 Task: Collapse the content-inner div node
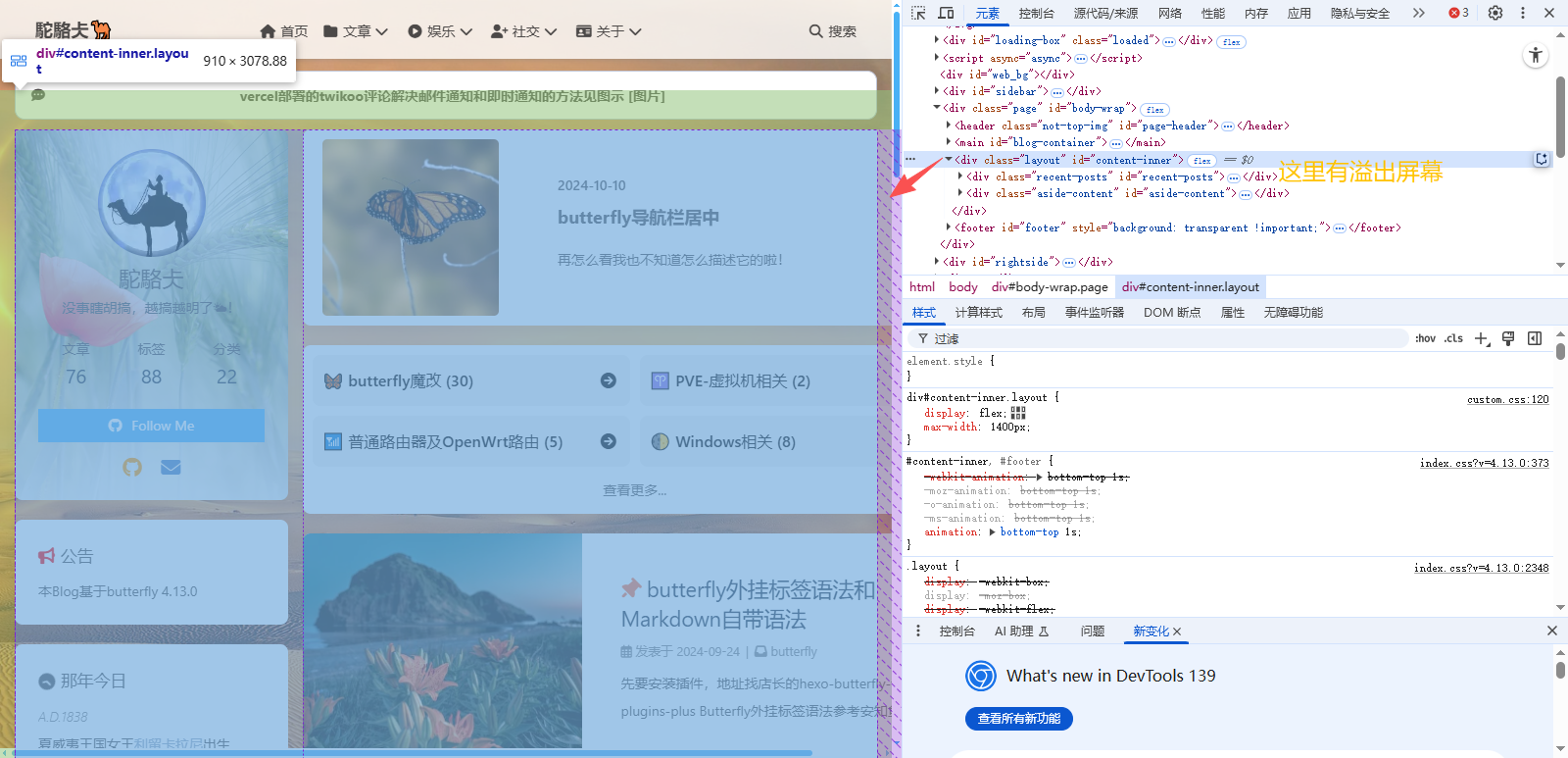click(x=949, y=159)
